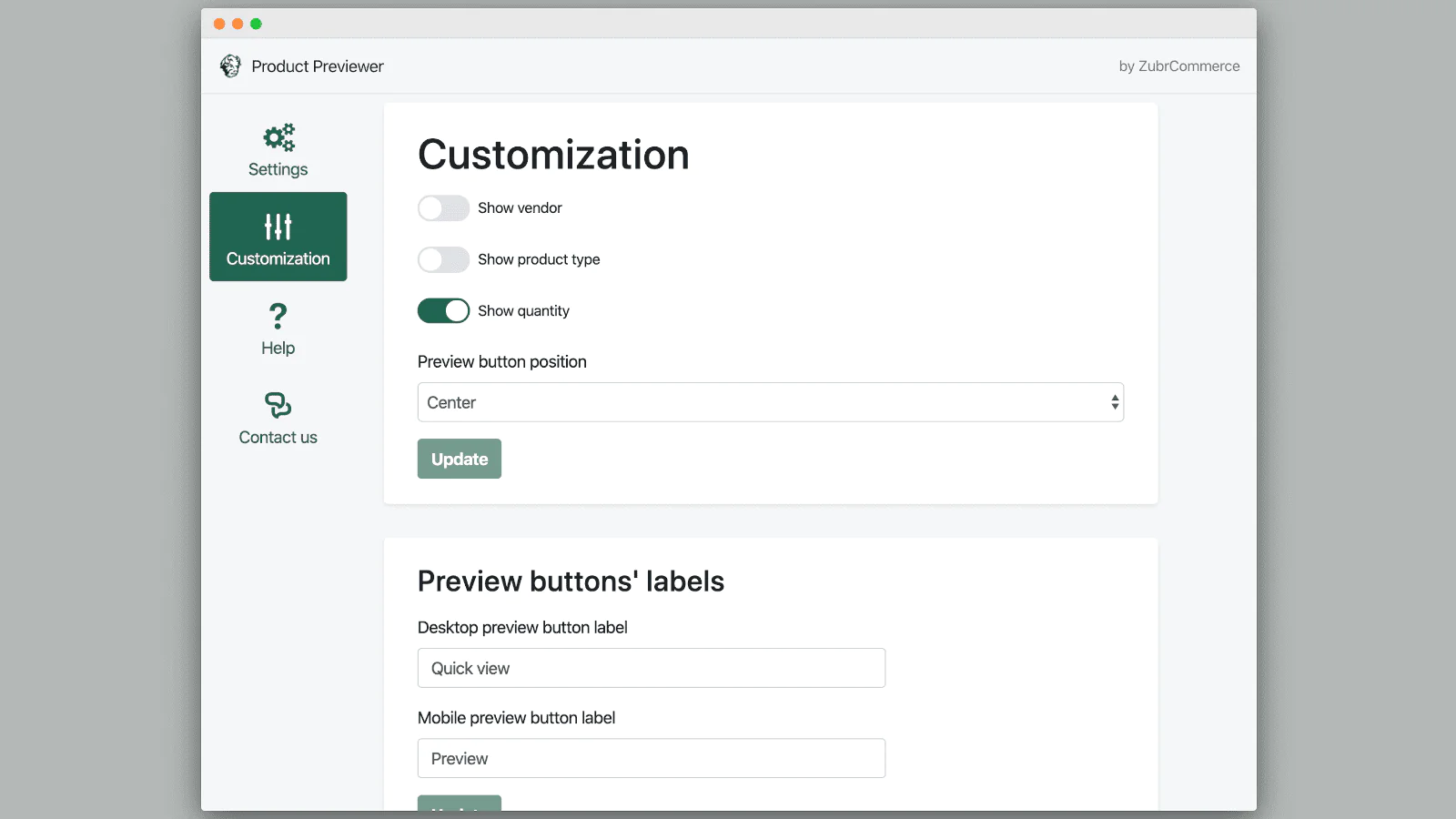Click the green window maximize dot
Image resolution: width=1456 pixels, height=819 pixels.
pos(256,24)
